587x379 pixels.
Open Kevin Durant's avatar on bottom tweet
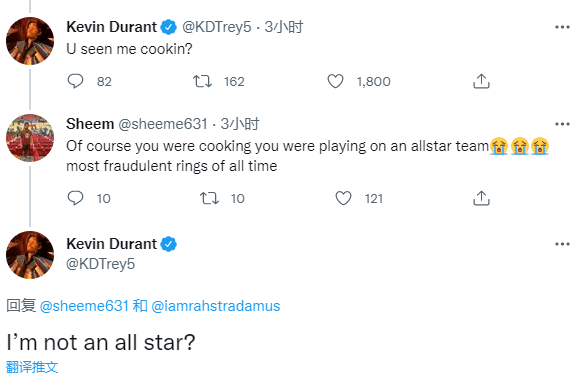point(30,255)
